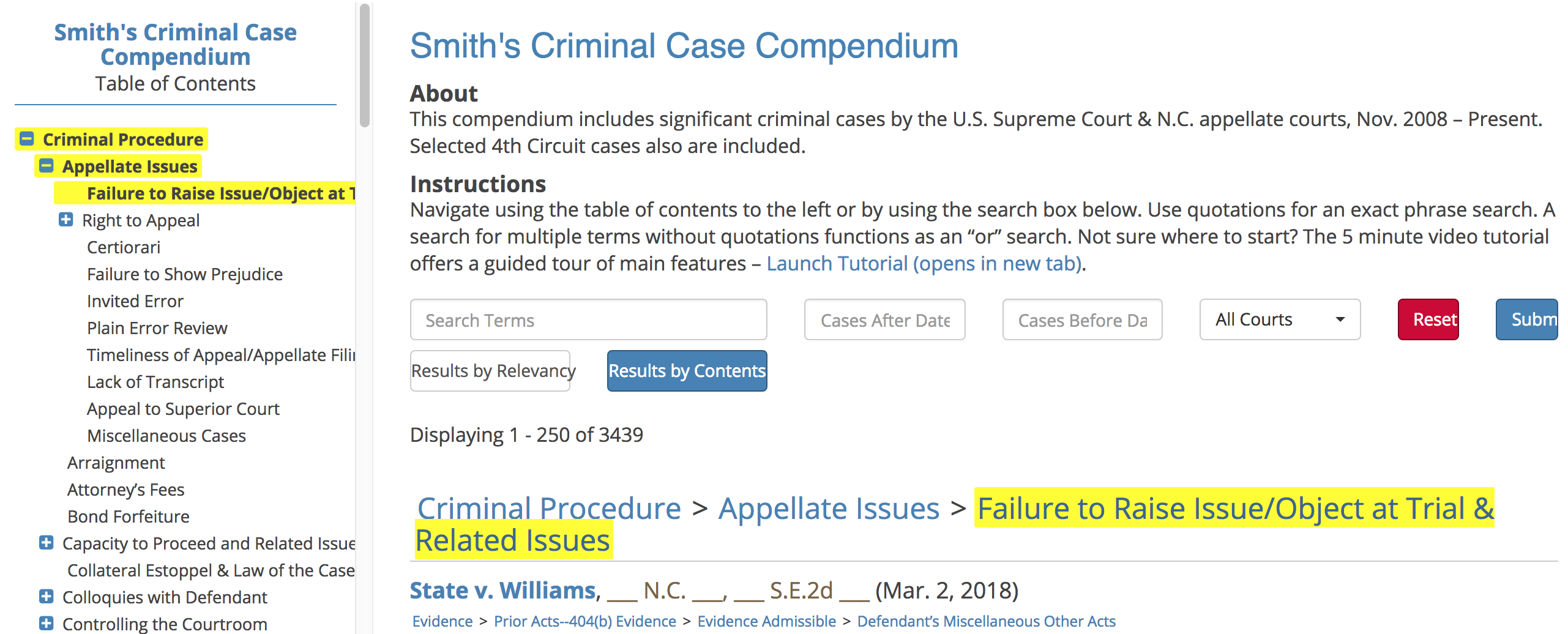Expand Colloquies with Defendant plus icon
Screen dimensions: 1568x634
click(x=47, y=597)
